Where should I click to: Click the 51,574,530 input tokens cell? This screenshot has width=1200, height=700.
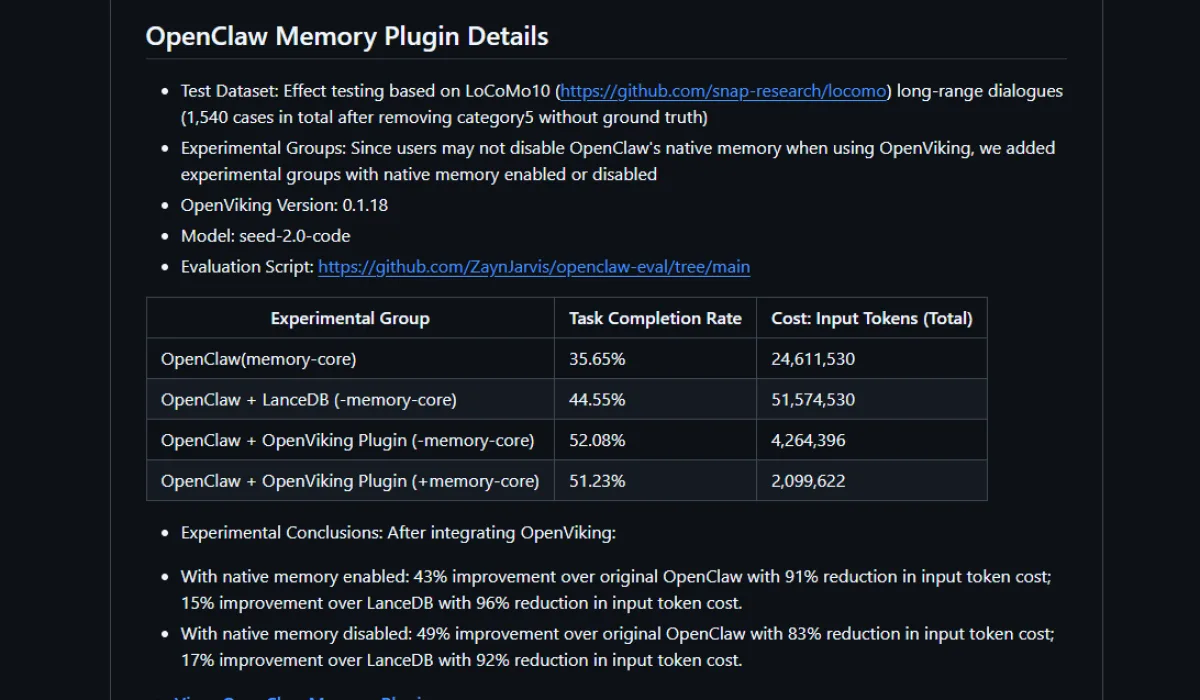point(813,400)
